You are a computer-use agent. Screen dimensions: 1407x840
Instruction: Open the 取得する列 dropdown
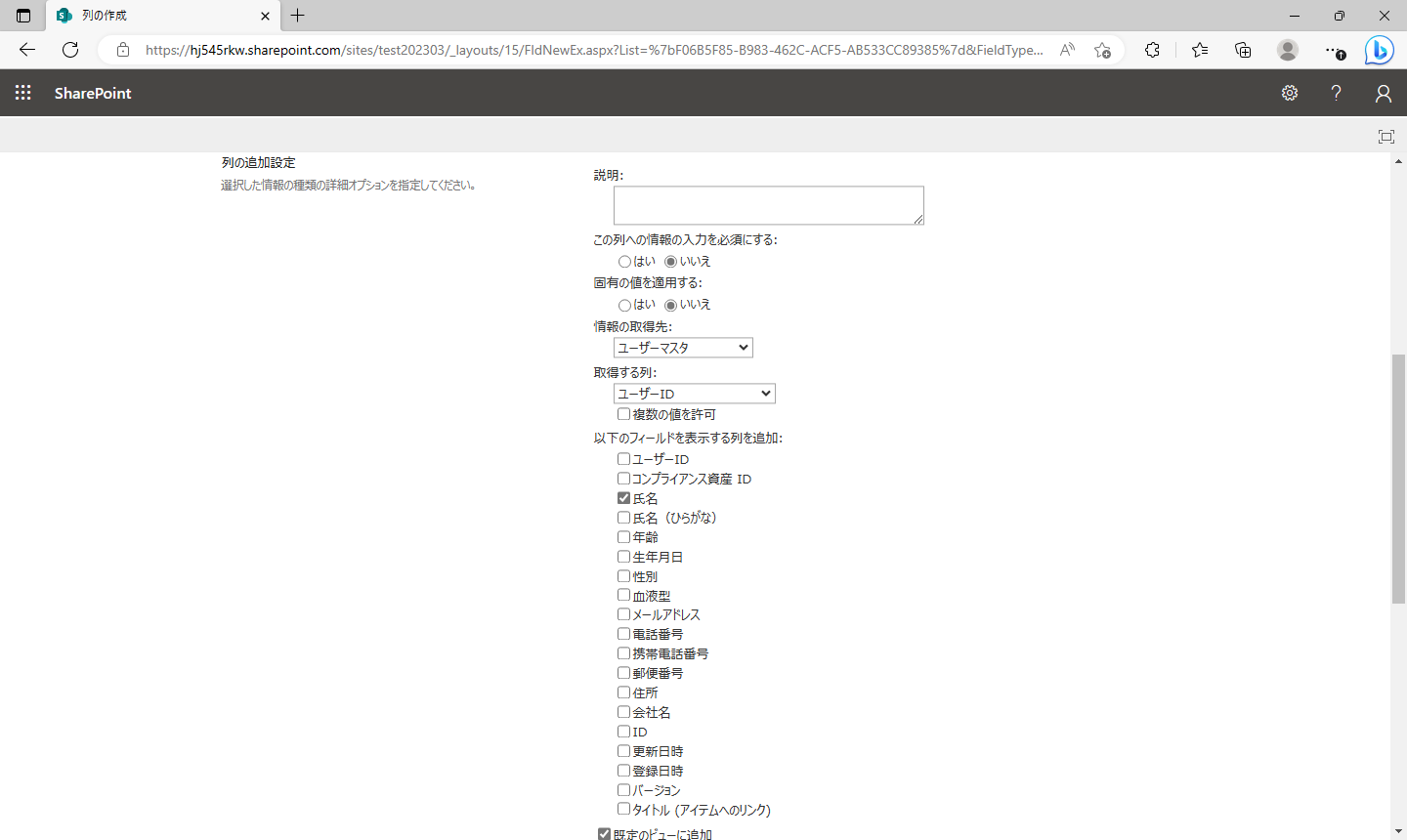click(x=695, y=394)
